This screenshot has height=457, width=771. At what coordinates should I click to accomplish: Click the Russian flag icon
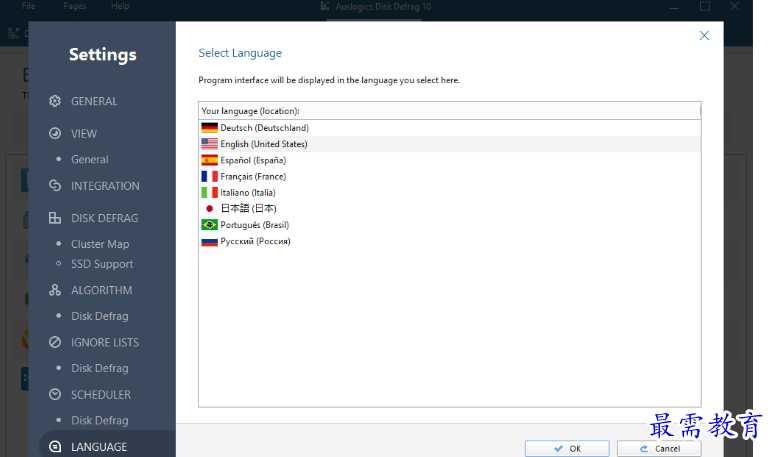coord(209,242)
